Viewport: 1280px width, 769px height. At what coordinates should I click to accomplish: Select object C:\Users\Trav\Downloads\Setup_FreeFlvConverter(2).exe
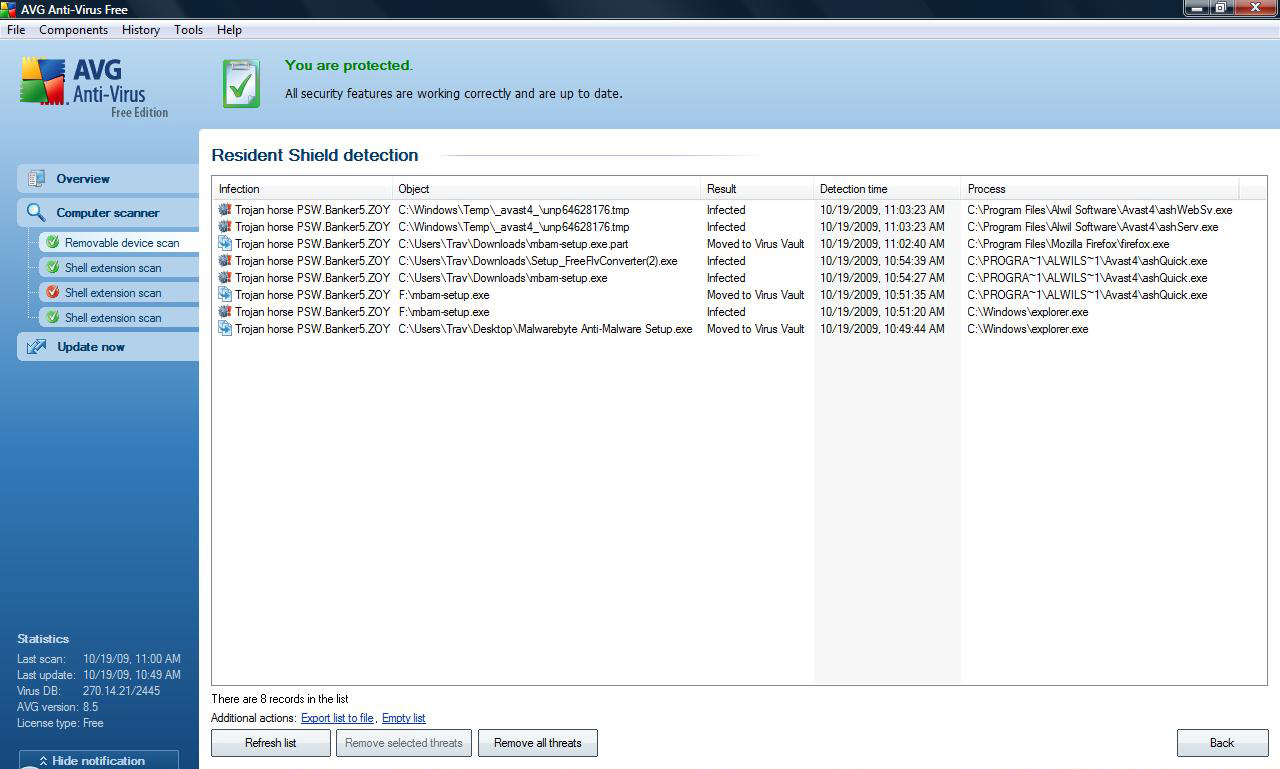click(x=538, y=261)
